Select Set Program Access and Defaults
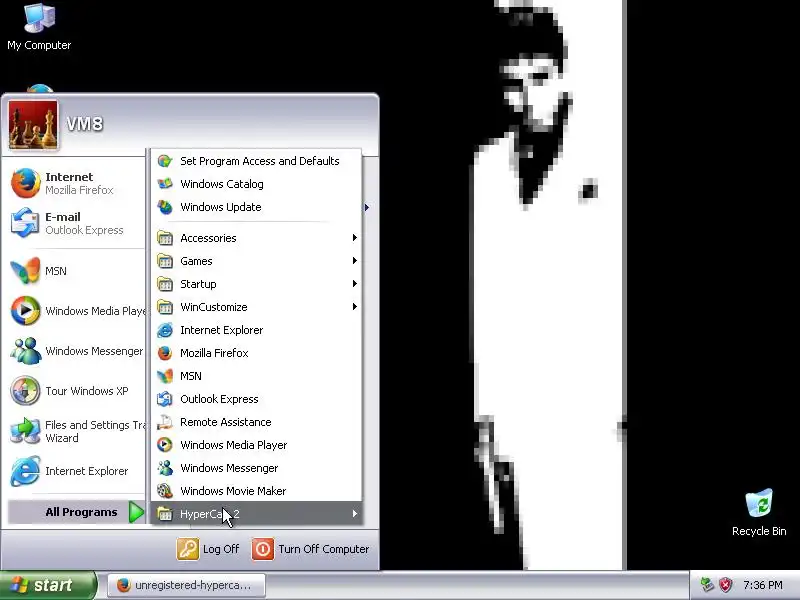 [x=256, y=161]
